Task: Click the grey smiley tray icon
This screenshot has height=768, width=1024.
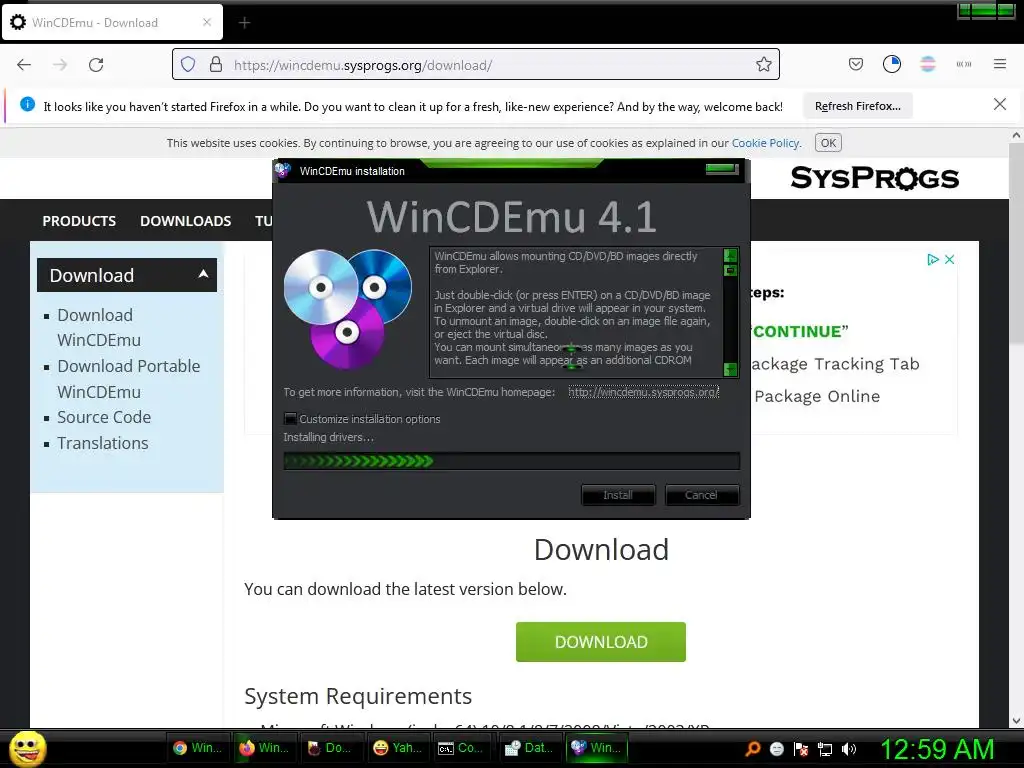Action: [x=776, y=749]
